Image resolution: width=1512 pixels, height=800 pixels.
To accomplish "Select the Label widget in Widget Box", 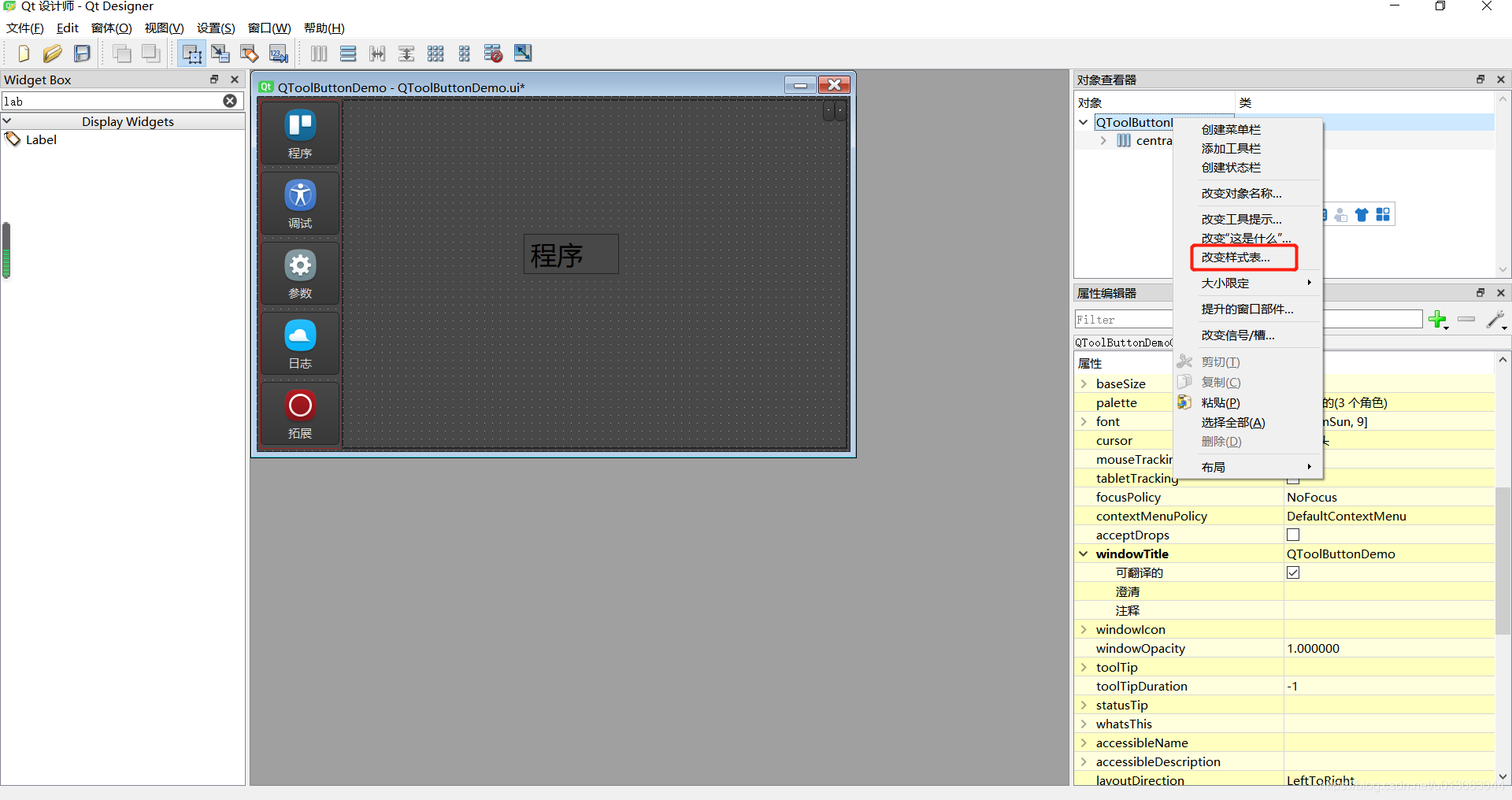I will (31, 140).
